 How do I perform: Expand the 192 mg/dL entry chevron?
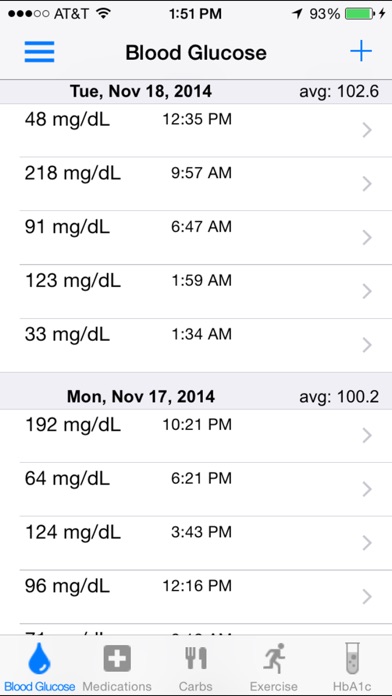pyautogui.click(x=367, y=435)
